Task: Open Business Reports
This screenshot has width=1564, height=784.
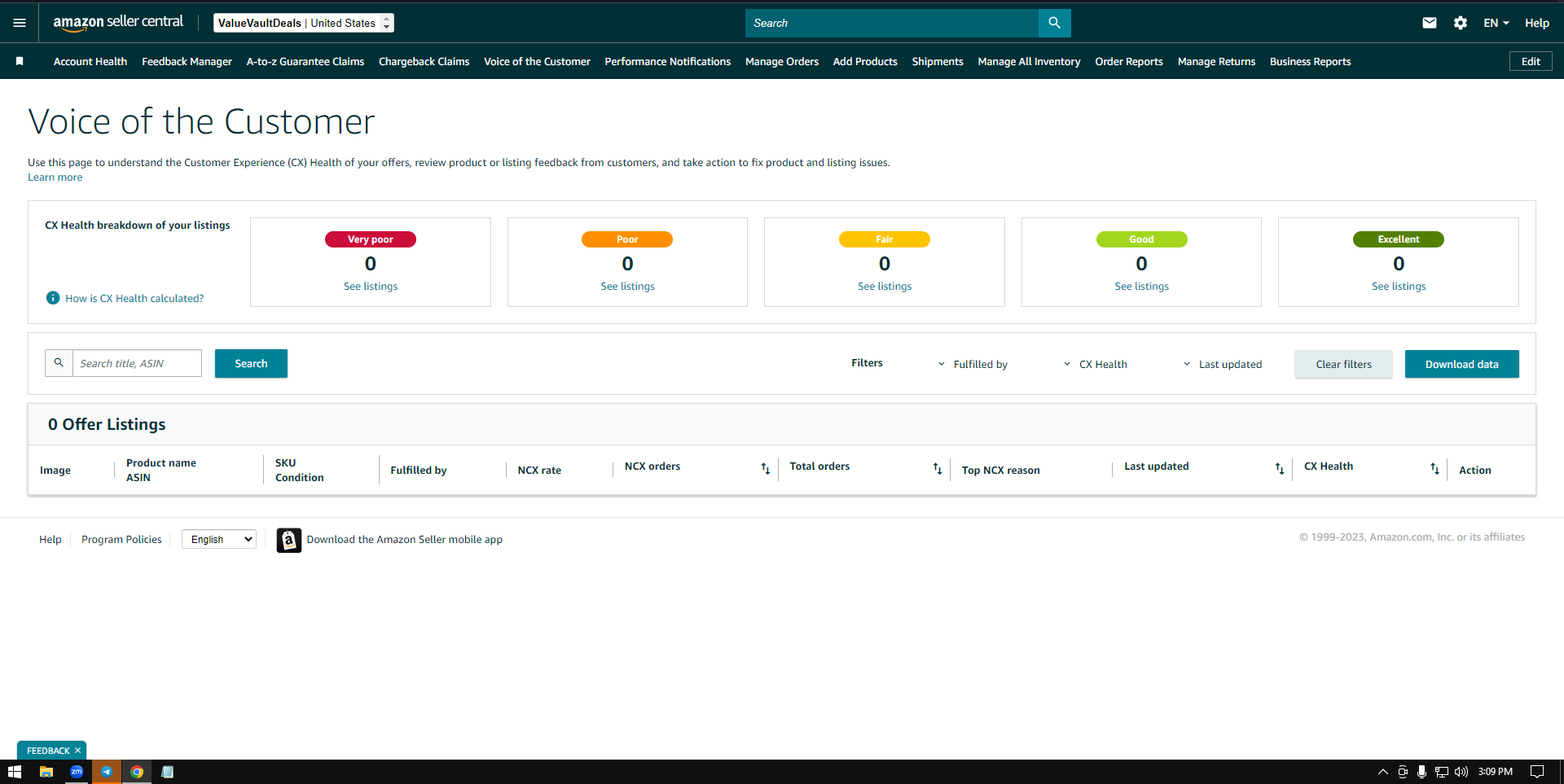Action: point(1310,61)
